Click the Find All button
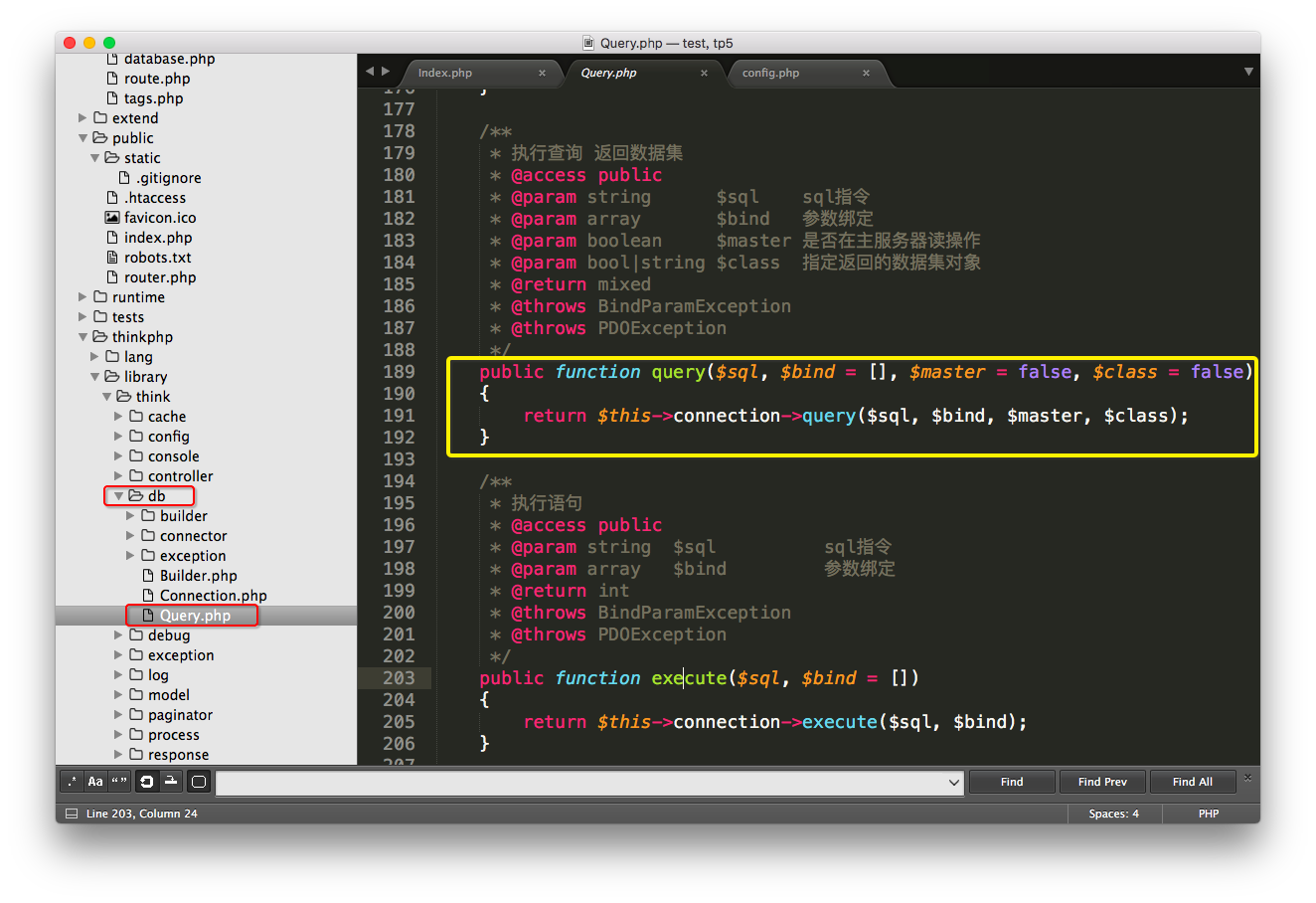This screenshot has width=1316, height=903. pos(1193,782)
